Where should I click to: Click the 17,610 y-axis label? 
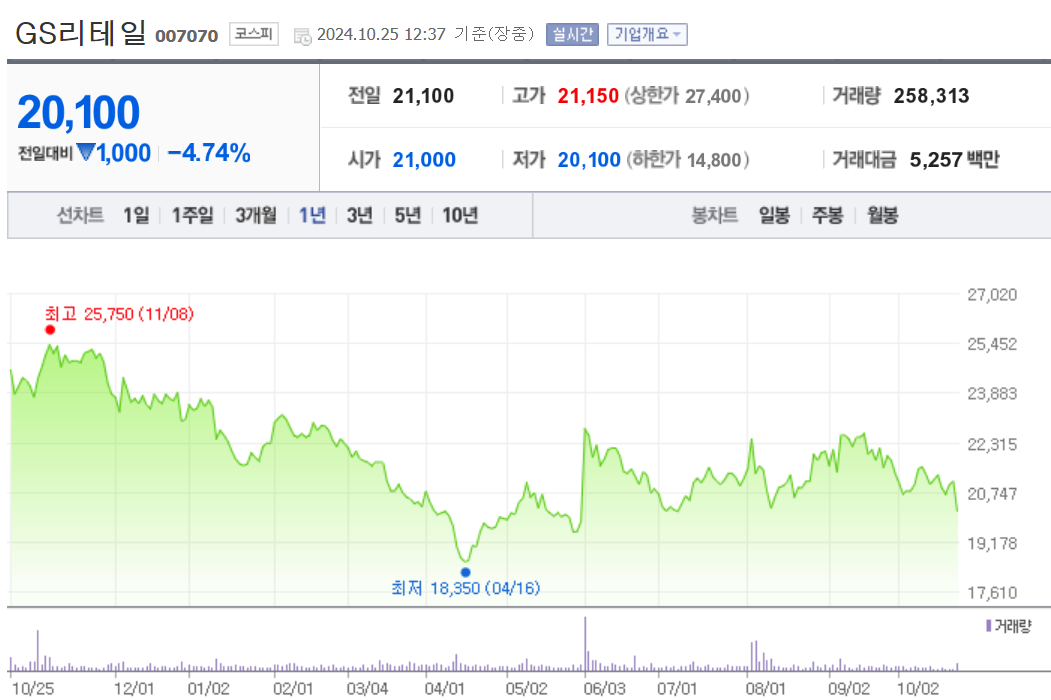[x=992, y=593]
